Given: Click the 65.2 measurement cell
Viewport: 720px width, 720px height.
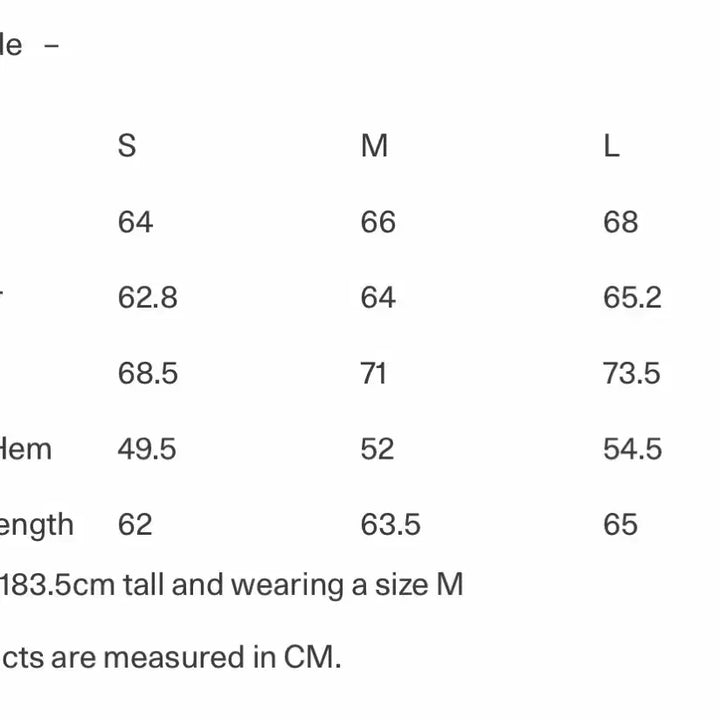Looking at the screenshot, I should 632,298.
